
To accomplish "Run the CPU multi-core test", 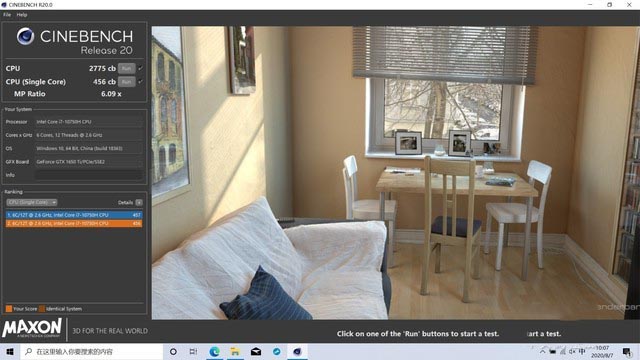I will (x=127, y=69).
